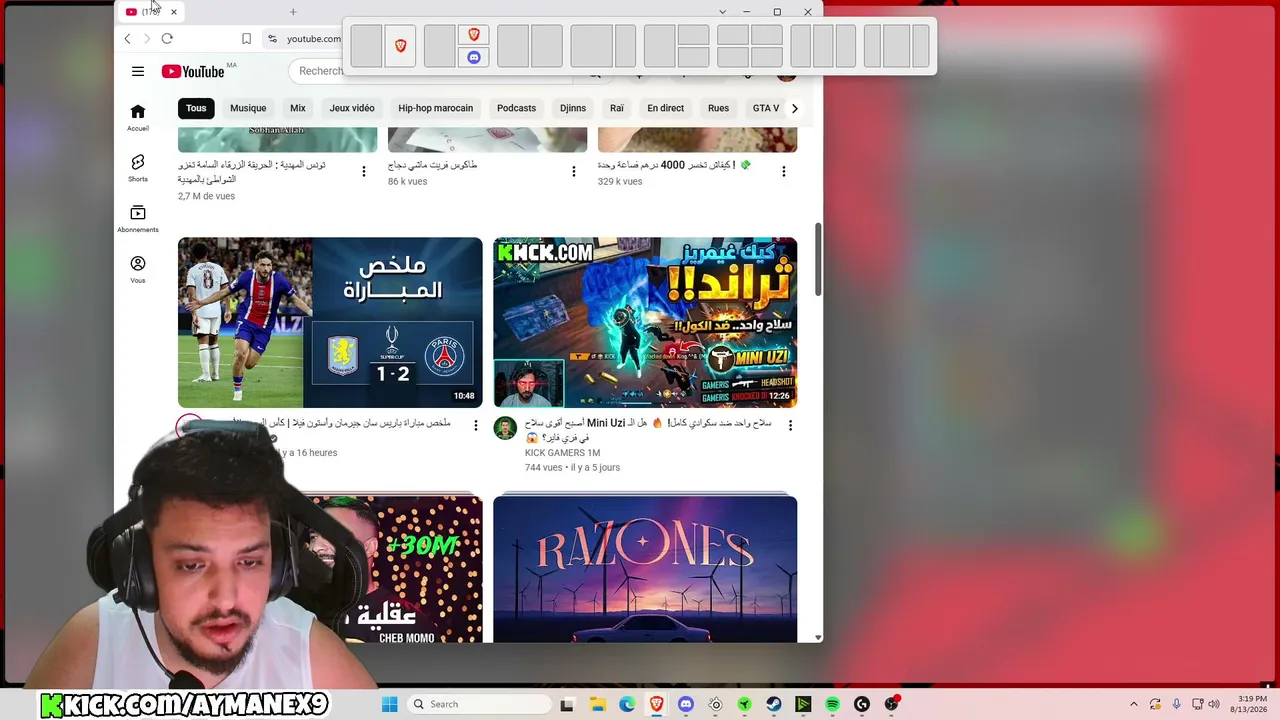Open Vous in the YouTube sidebar
This screenshot has width=1280, height=720.
pos(138,270)
